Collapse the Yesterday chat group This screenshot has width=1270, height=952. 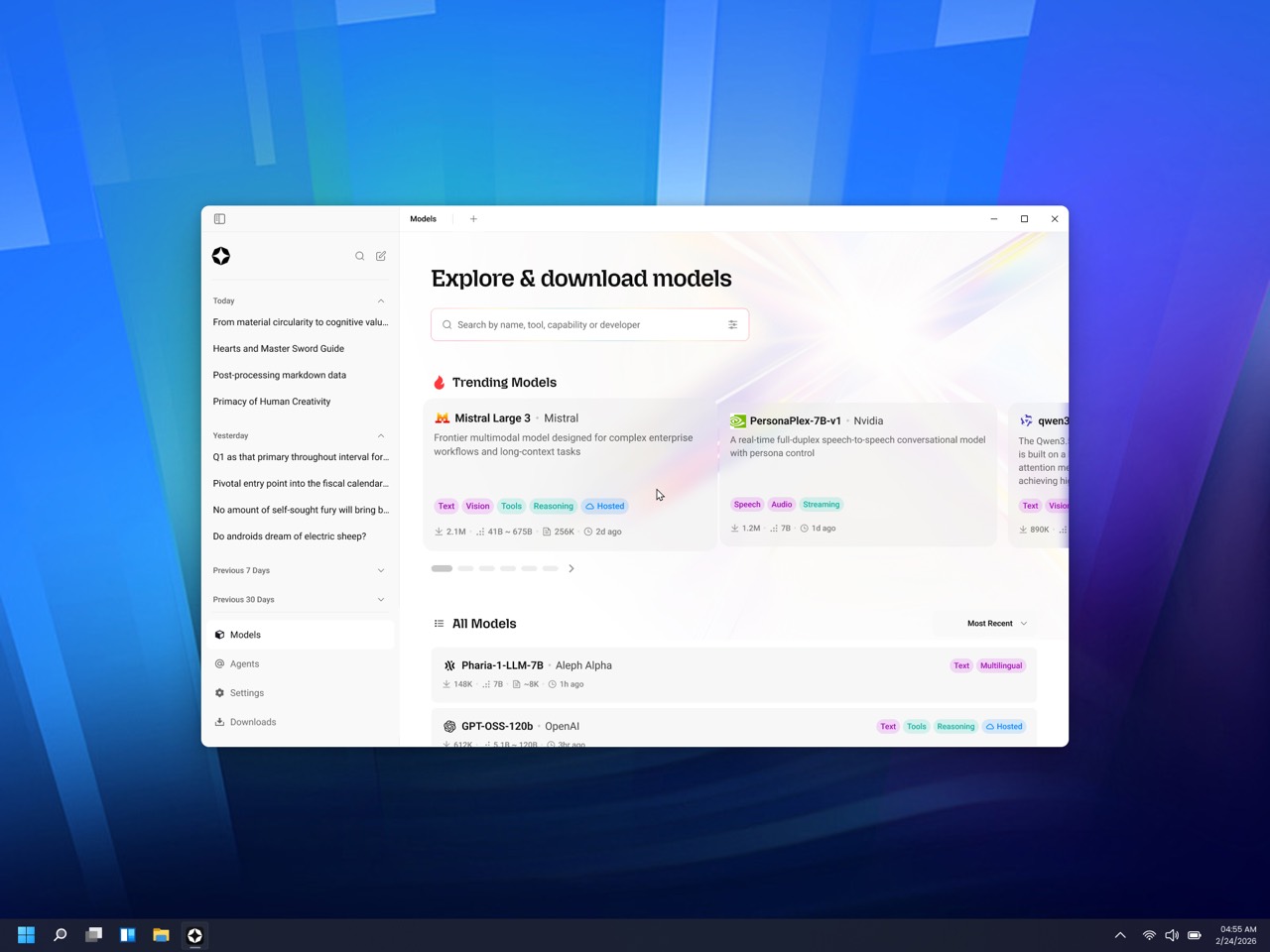pos(381,435)
